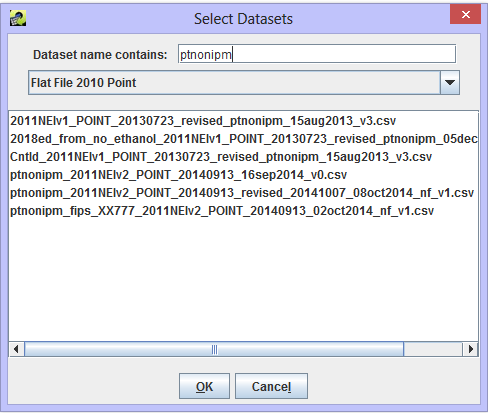The image size is (488, 413).
Task: Select ptnonipm revised_20141007_08oct2014_nf_v1.csv dataset
Action: tap(243, 193)
